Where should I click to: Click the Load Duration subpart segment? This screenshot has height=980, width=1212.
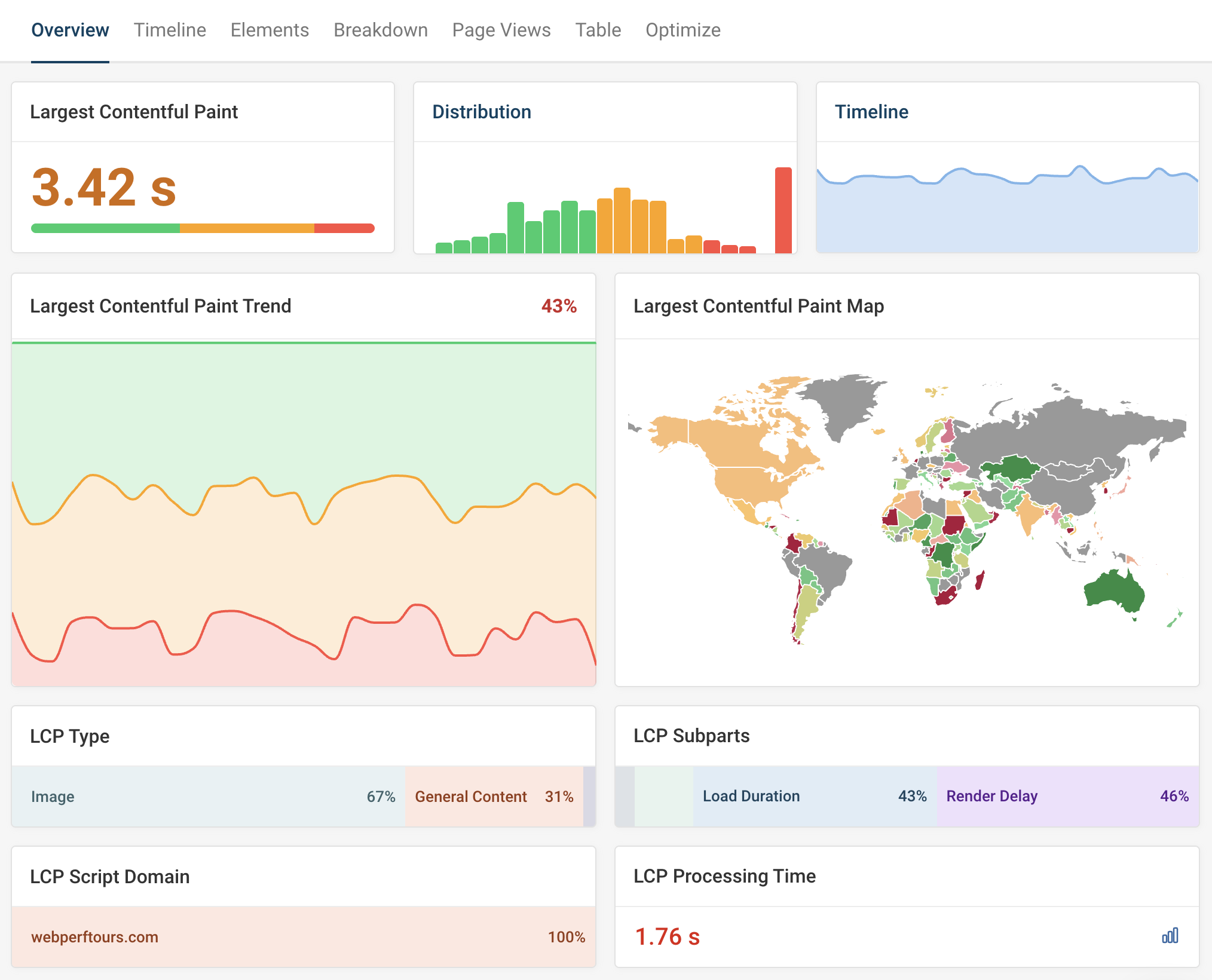click(x=814, y=797)
